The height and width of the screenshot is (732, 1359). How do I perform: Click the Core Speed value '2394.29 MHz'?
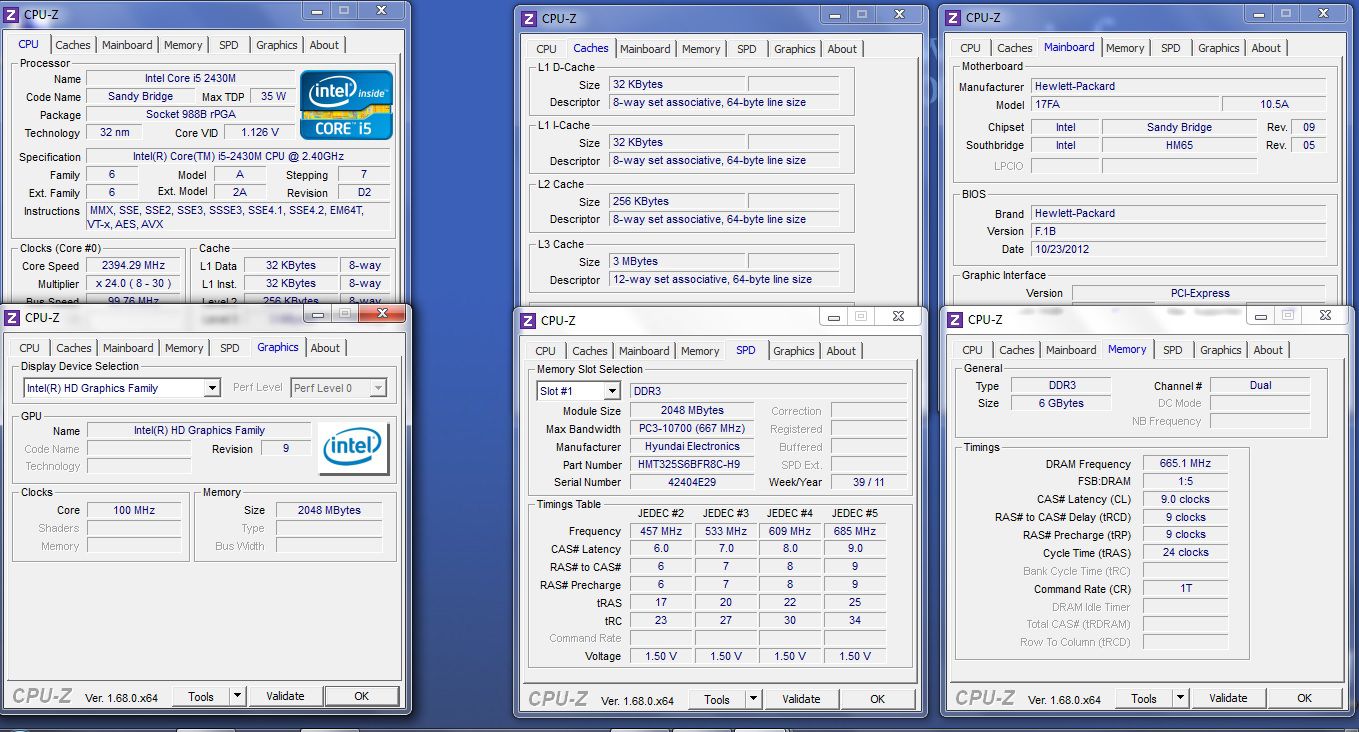[x=133, y=266]
